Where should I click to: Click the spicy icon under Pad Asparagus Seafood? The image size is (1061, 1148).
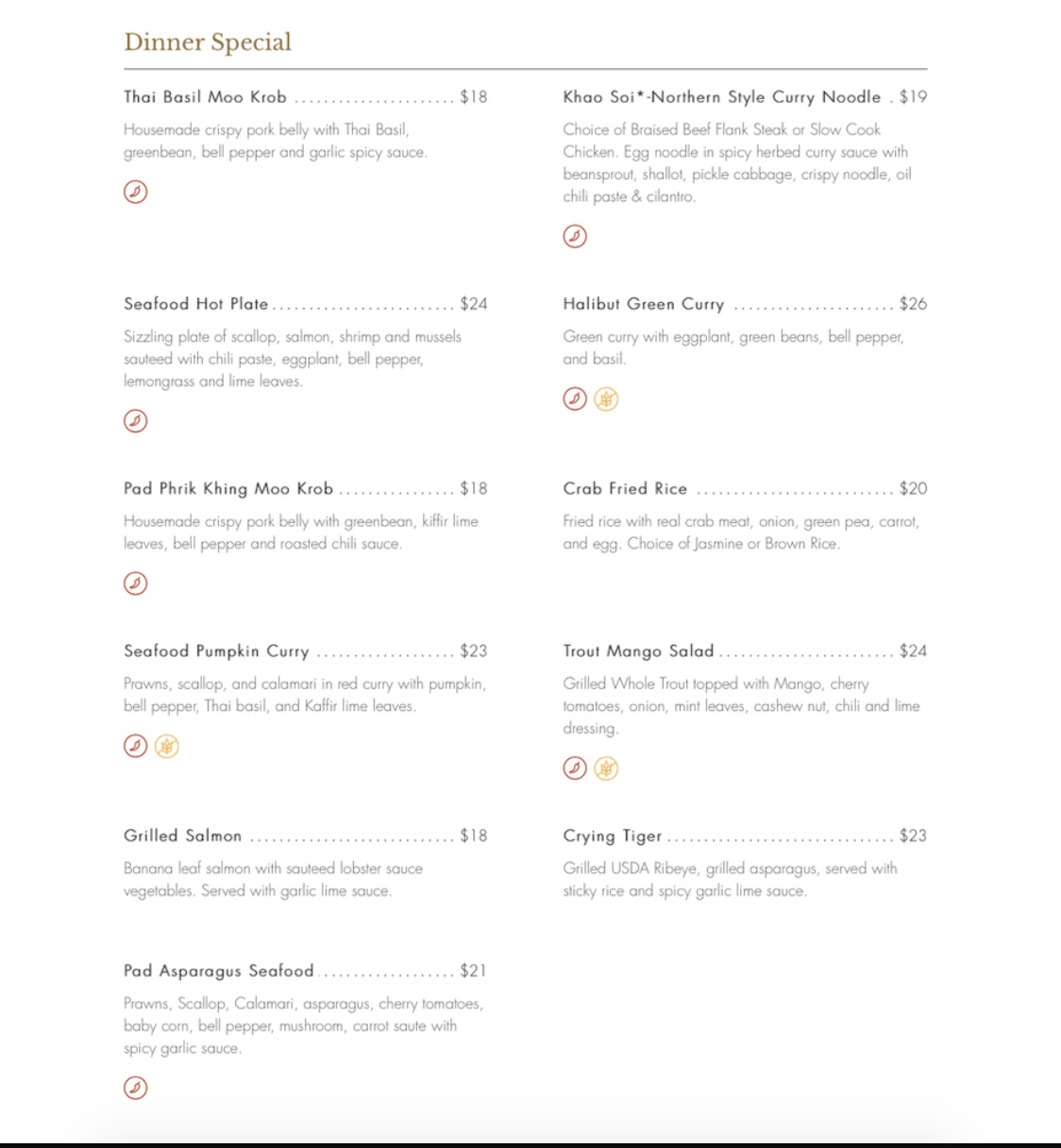point(136,1089)
